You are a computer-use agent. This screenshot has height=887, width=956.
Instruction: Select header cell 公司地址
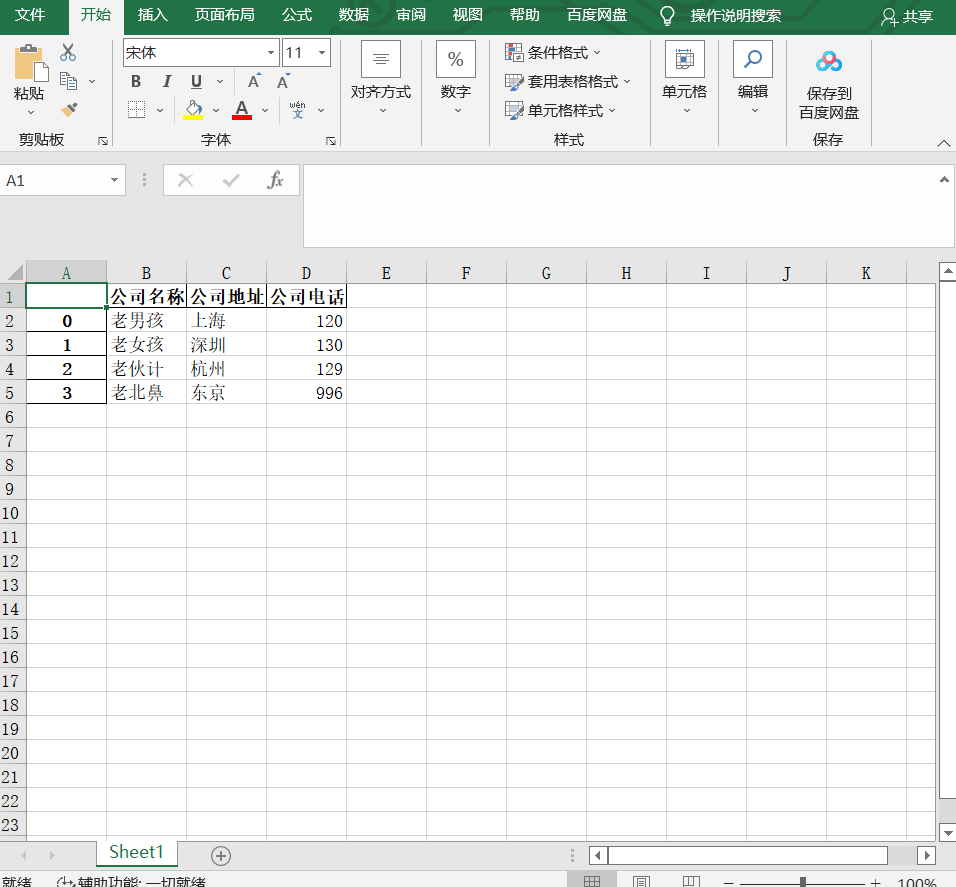[226, 297]
